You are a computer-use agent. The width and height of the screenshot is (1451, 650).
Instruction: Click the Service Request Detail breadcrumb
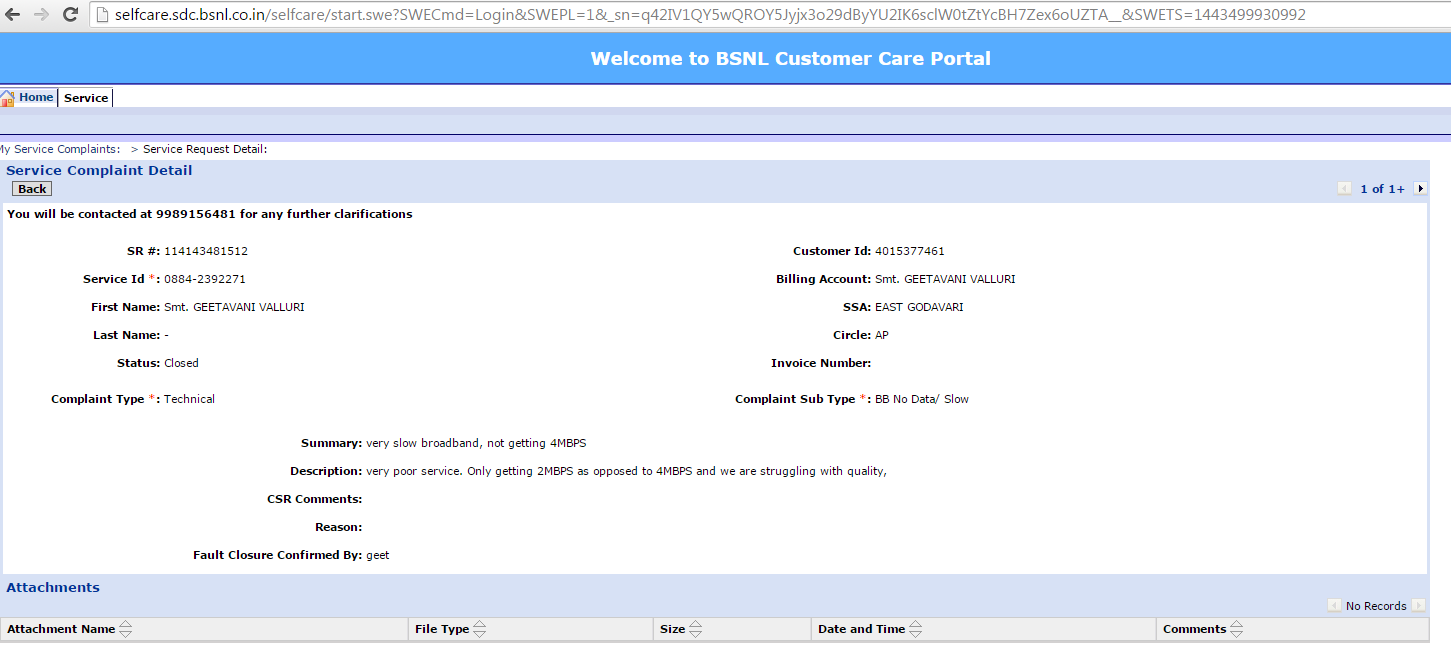tap(205, 149)
